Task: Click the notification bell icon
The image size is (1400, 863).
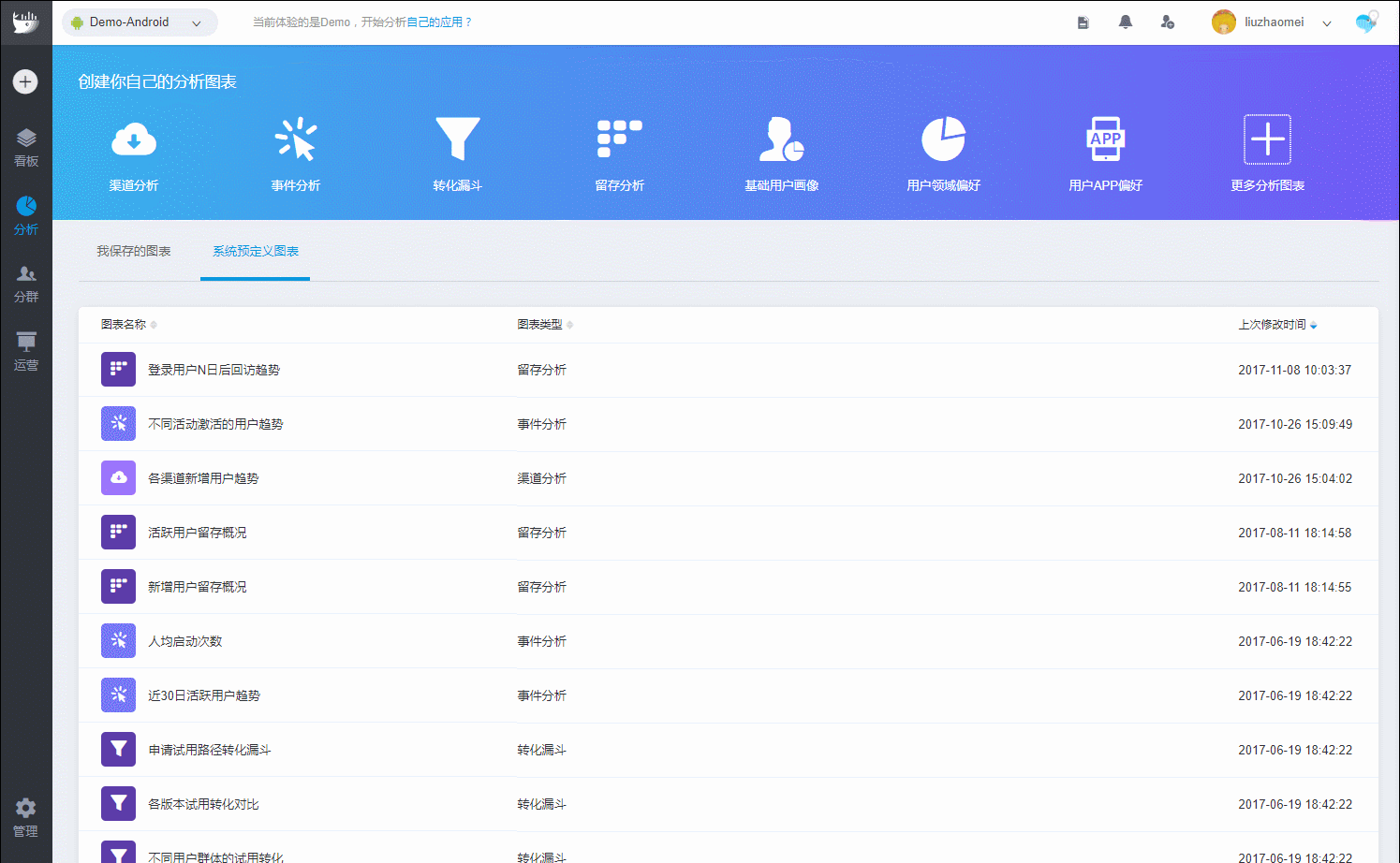Action: pos(1126,22)
